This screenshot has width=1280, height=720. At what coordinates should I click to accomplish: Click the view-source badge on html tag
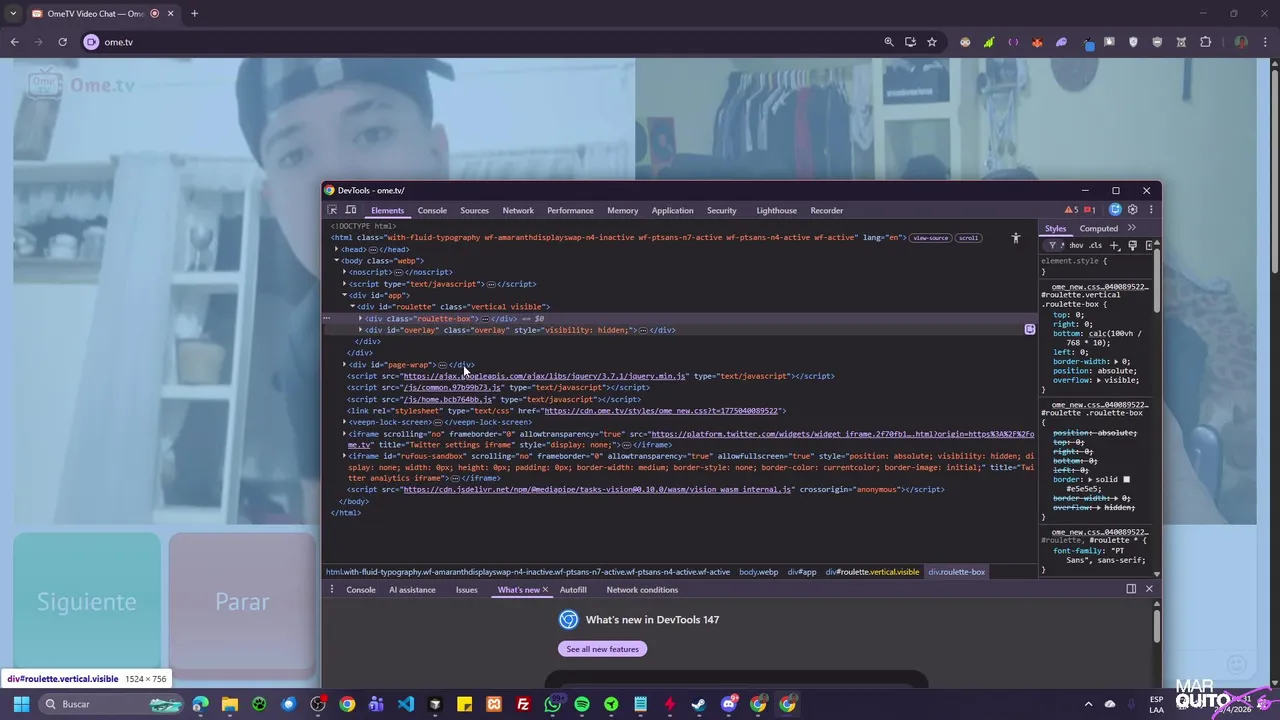tap(930, 238)
